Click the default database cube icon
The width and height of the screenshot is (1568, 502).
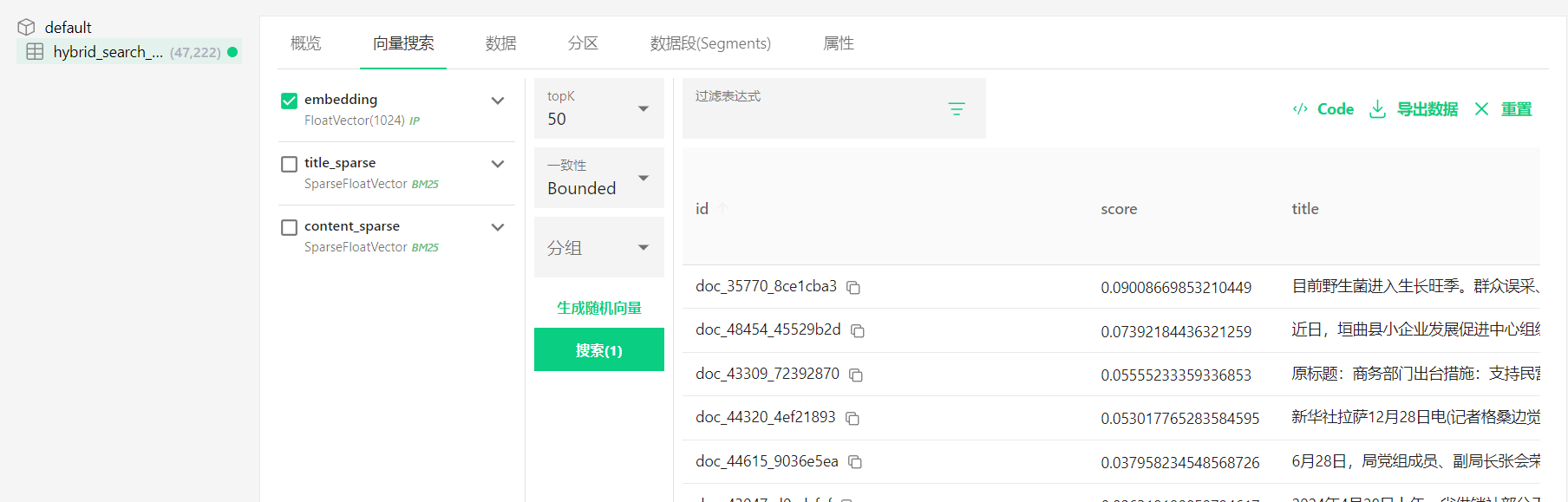click(x=26, y=28)
